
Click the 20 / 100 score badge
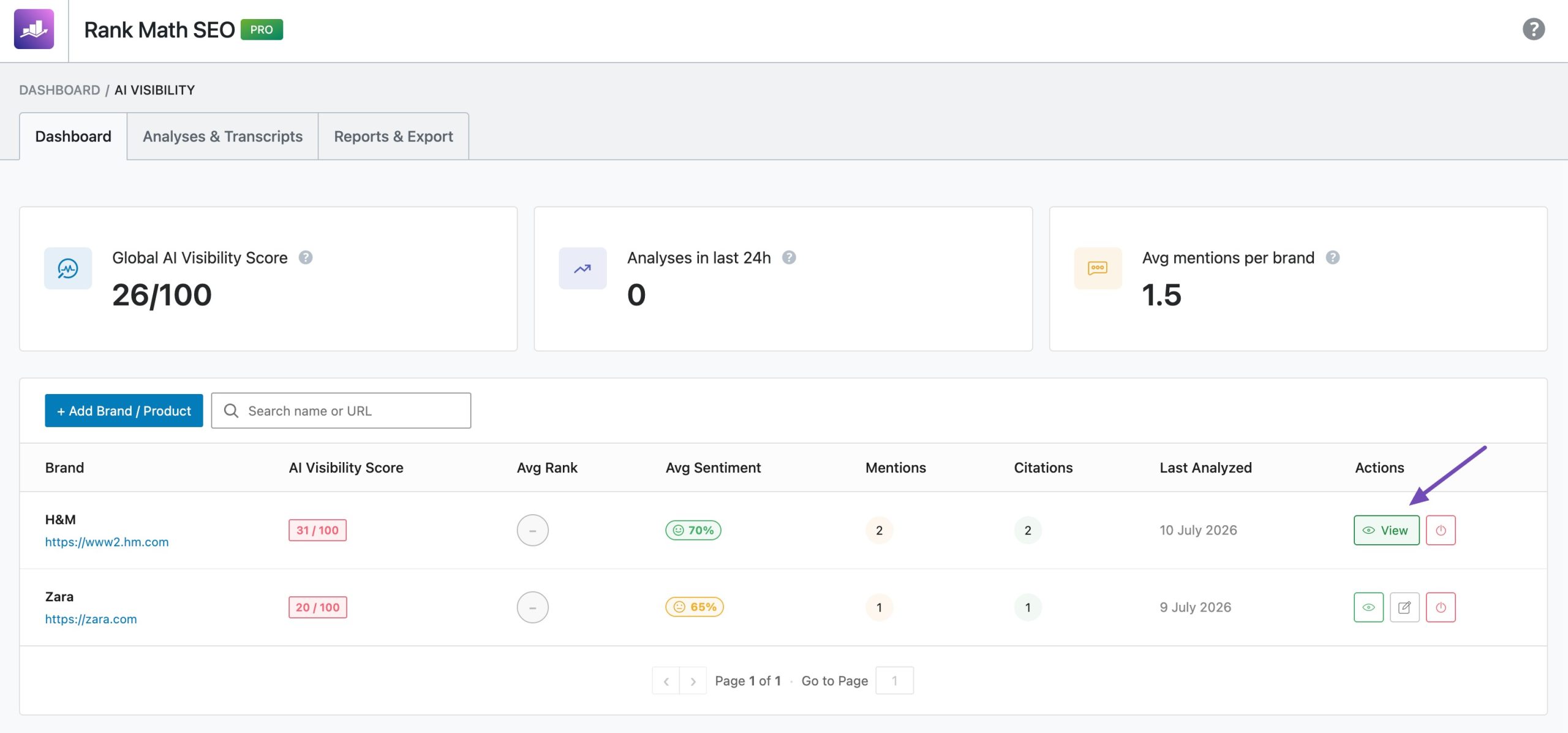317,607
